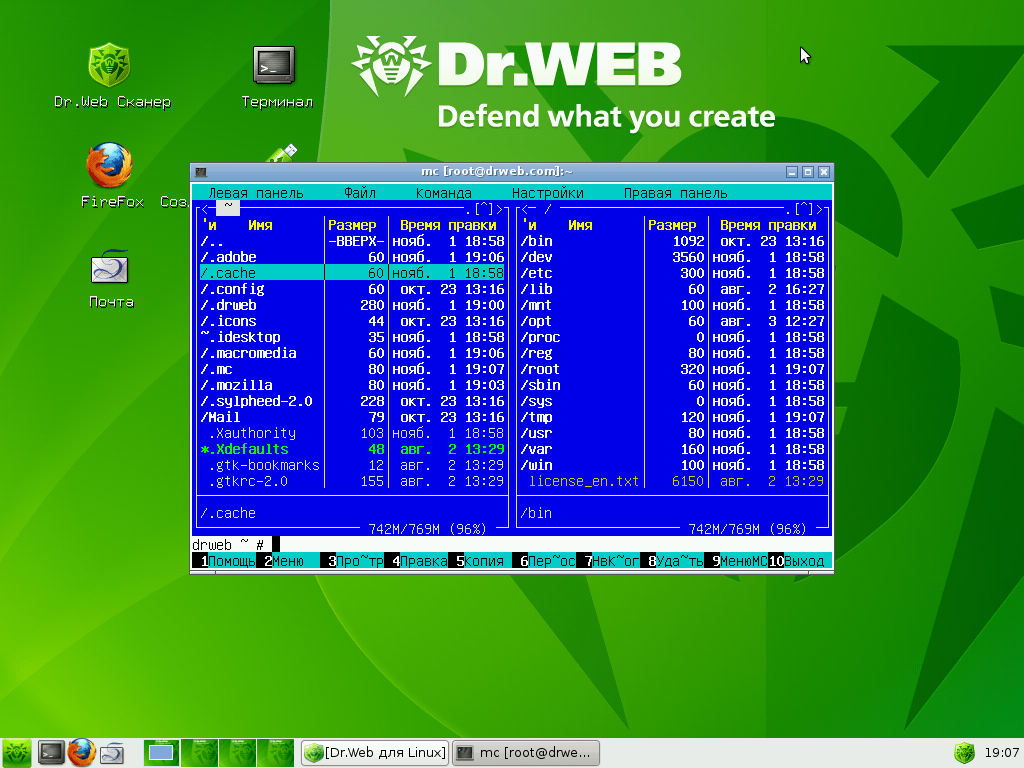Image resolution: width=1024 pixels, height=768 pixels.
Task: Select .gtkrc-2.0 file in the left panel
Action: 352,481
